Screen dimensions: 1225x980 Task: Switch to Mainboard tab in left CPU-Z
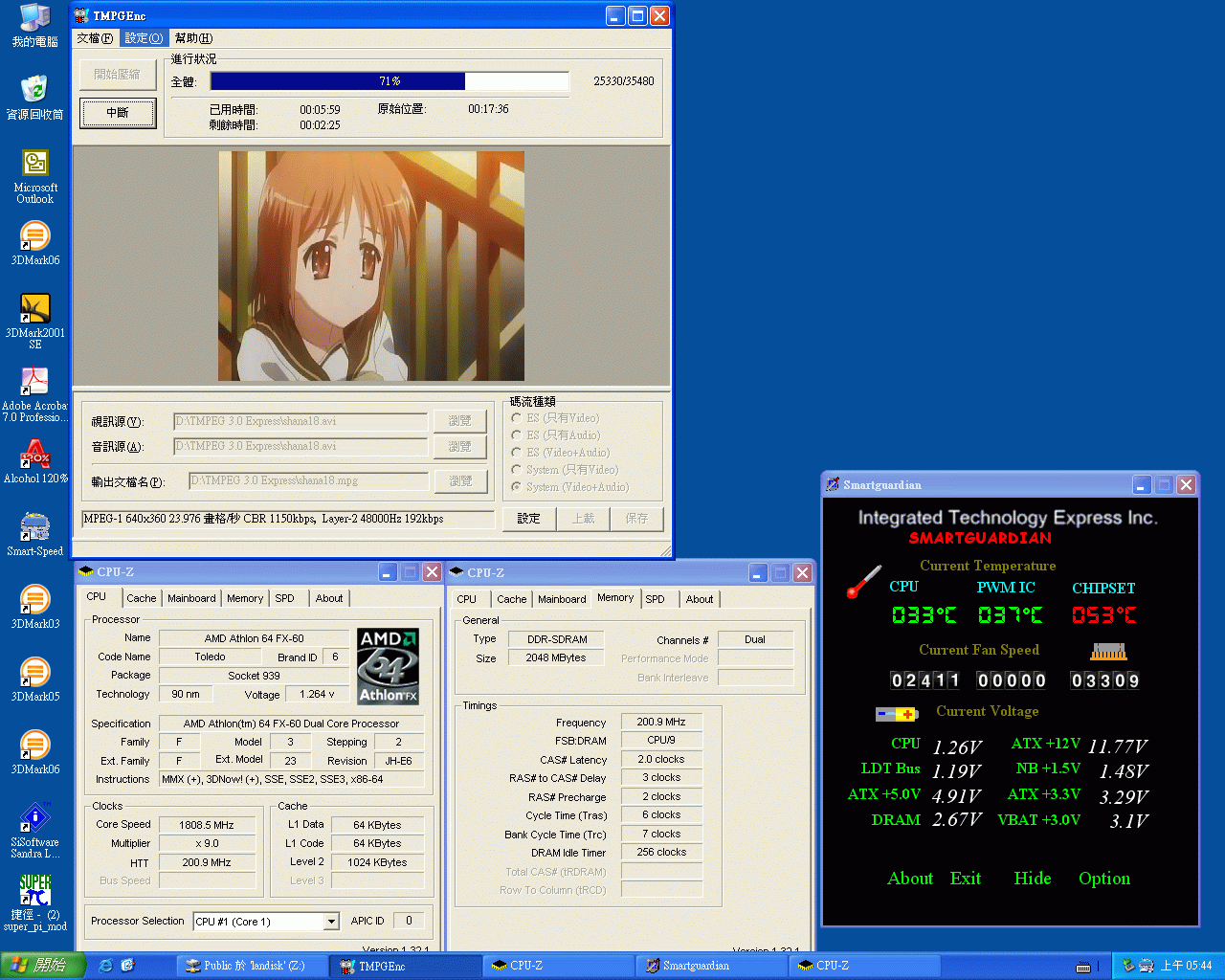coord(191,598)
